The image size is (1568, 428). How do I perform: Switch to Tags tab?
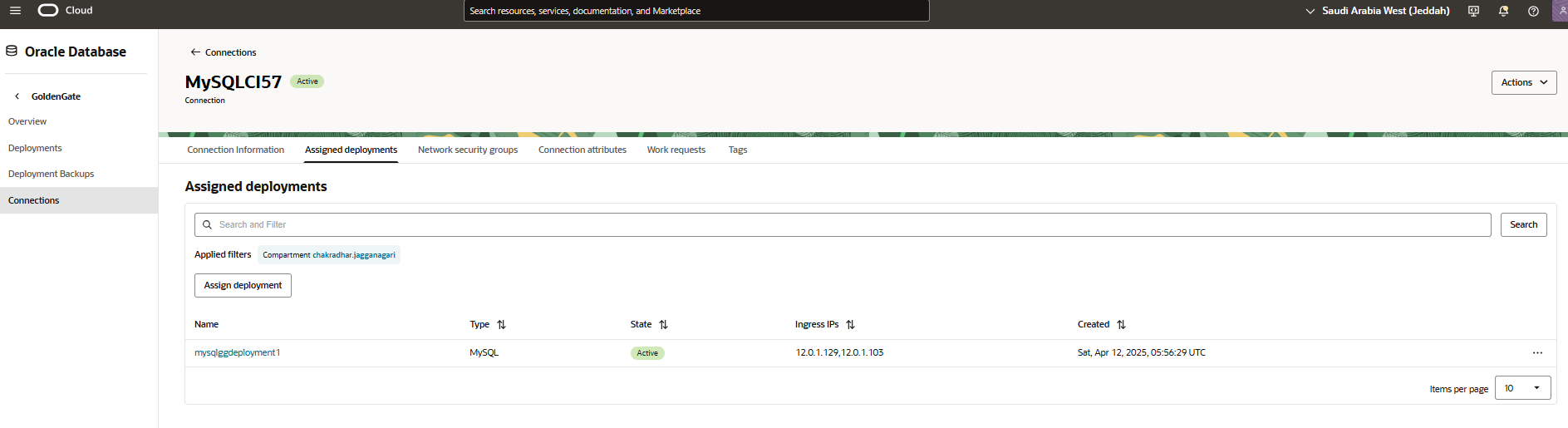(x=738, y=150)
